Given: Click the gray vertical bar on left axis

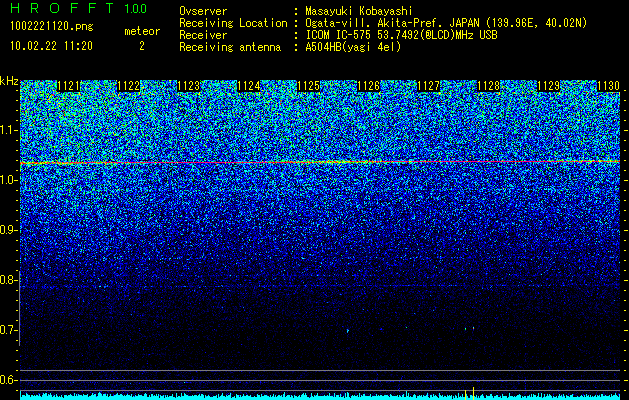Looking at the screenshot, I should pyautogui.click(x=19, y=308).
